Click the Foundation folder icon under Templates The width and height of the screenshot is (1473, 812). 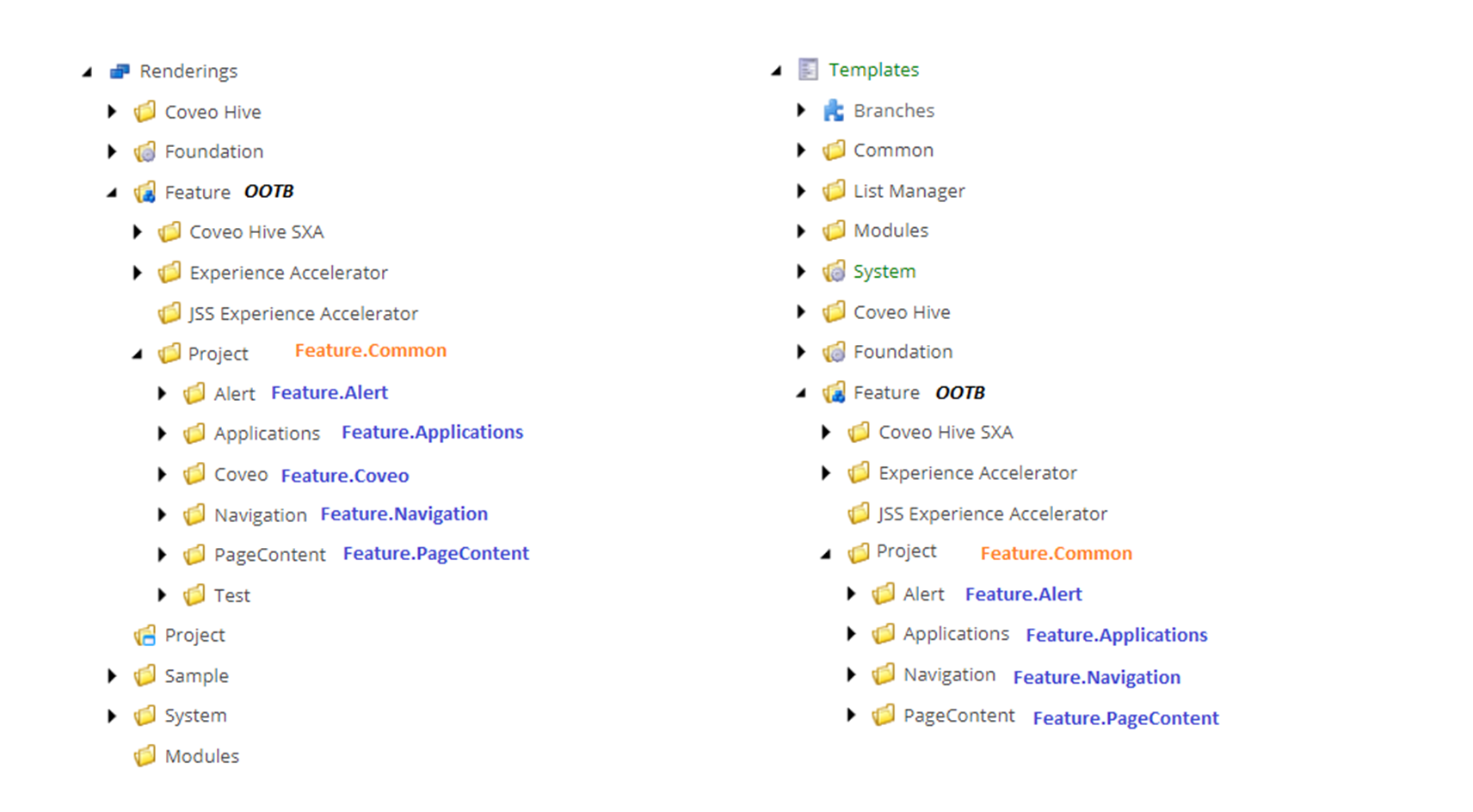coord(833,352)
